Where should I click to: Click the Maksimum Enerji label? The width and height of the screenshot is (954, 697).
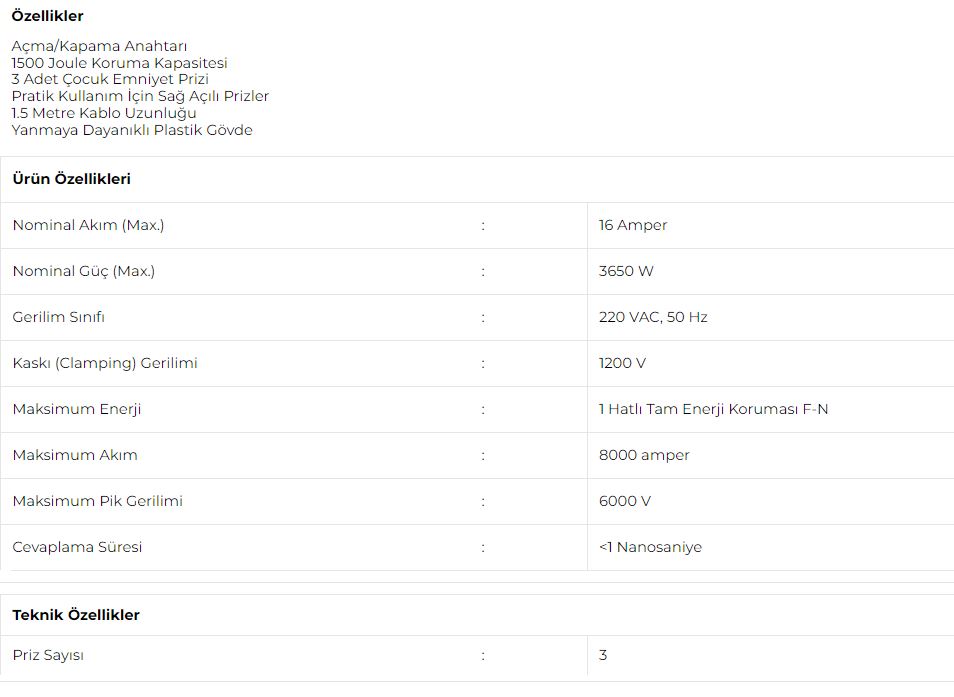pyautogui.click(x=77, y=409)
